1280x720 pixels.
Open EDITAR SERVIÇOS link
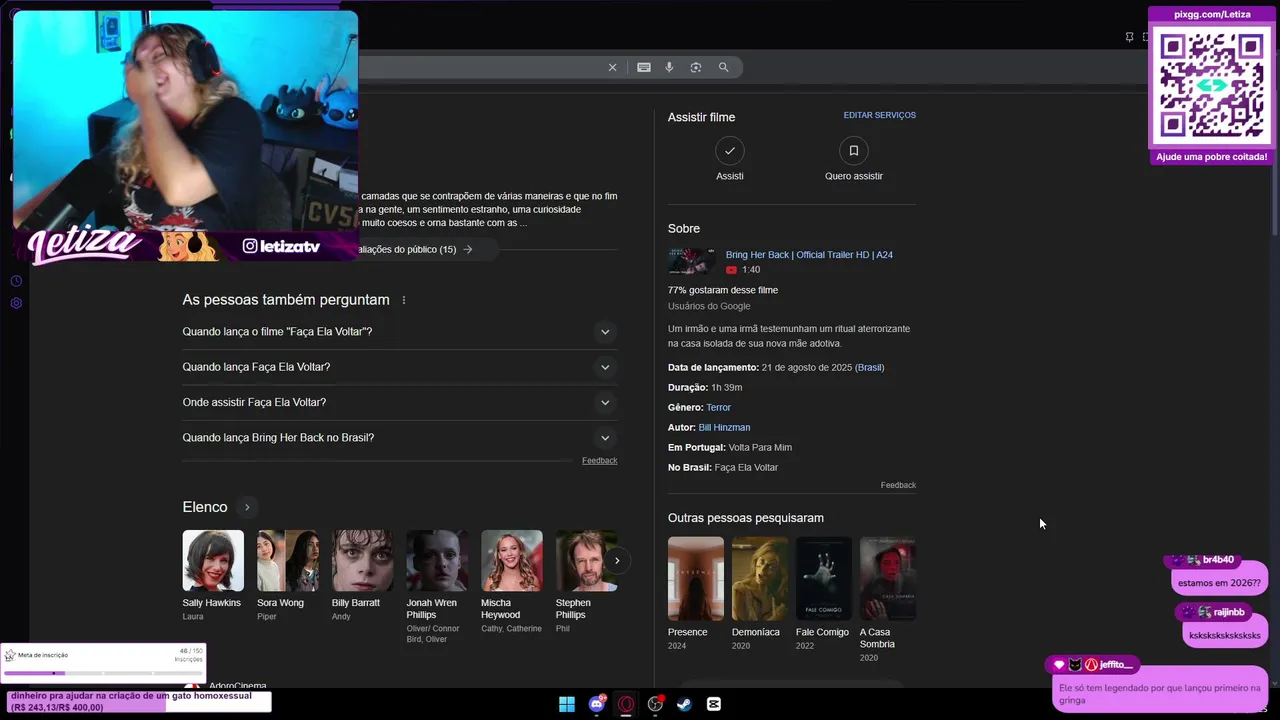[879, 115]
